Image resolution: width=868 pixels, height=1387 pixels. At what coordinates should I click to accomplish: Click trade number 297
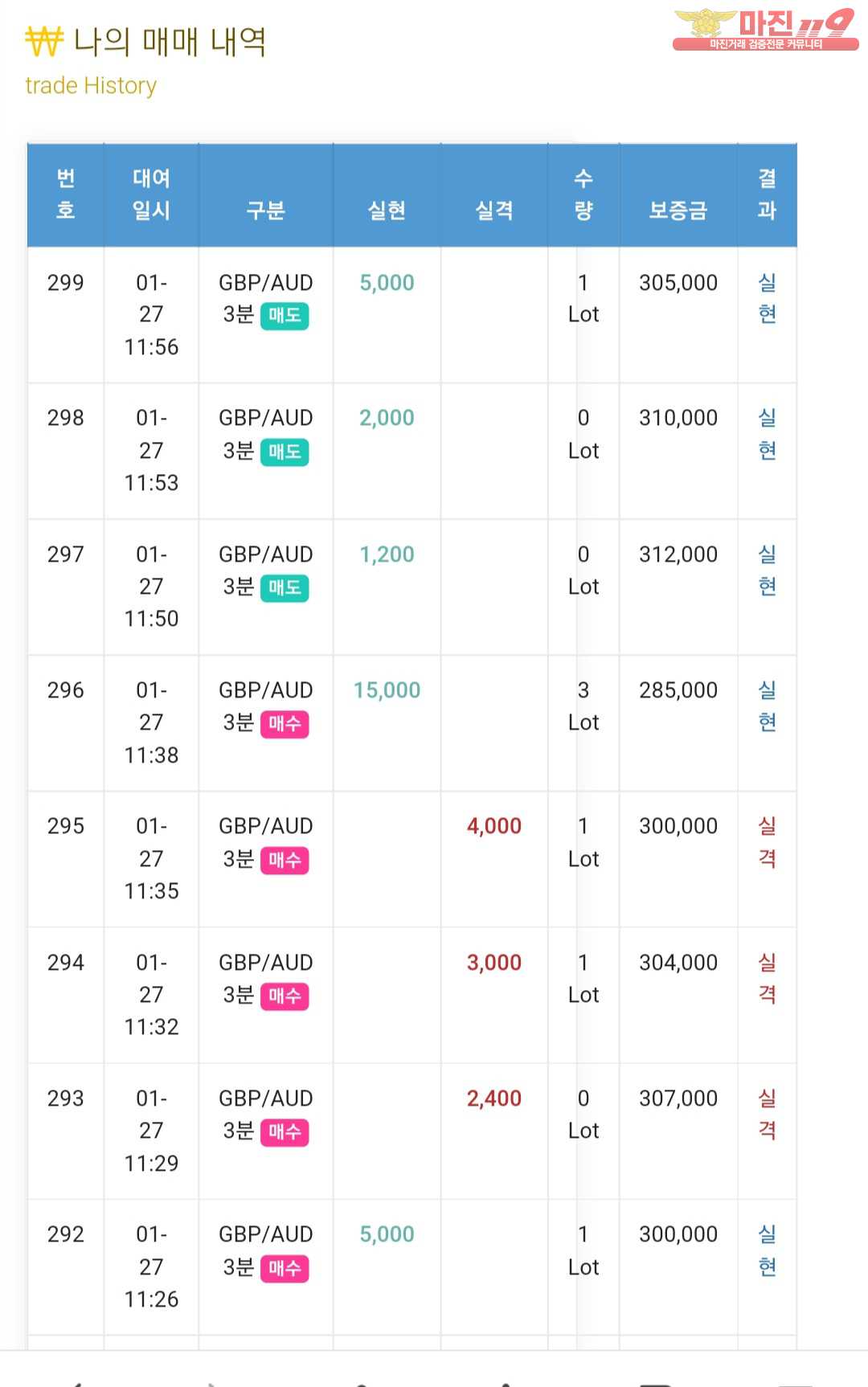point(66,554)
